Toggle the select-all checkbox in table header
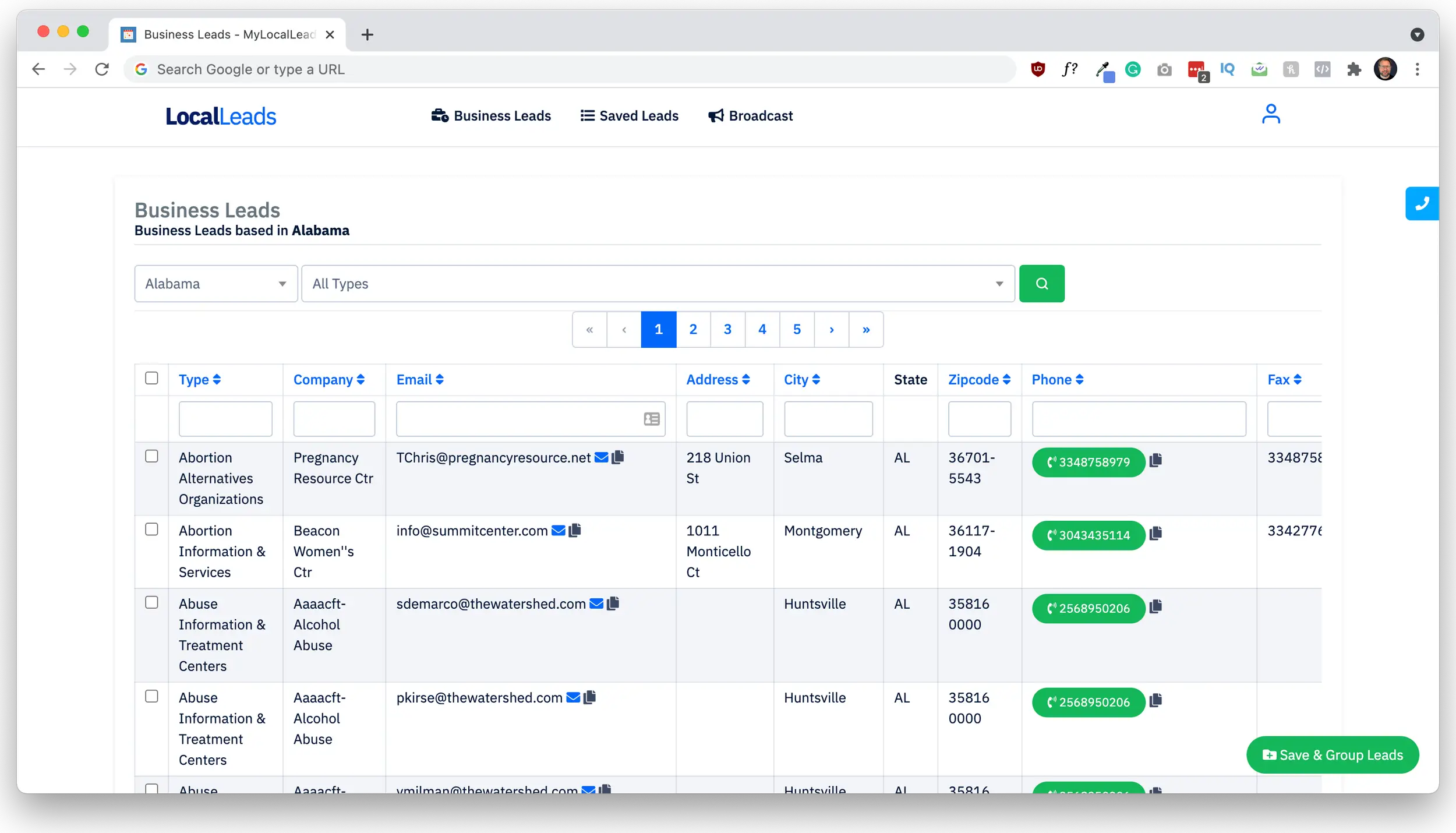This screenshot has width=1456, height=833. [x=151, y=379]
